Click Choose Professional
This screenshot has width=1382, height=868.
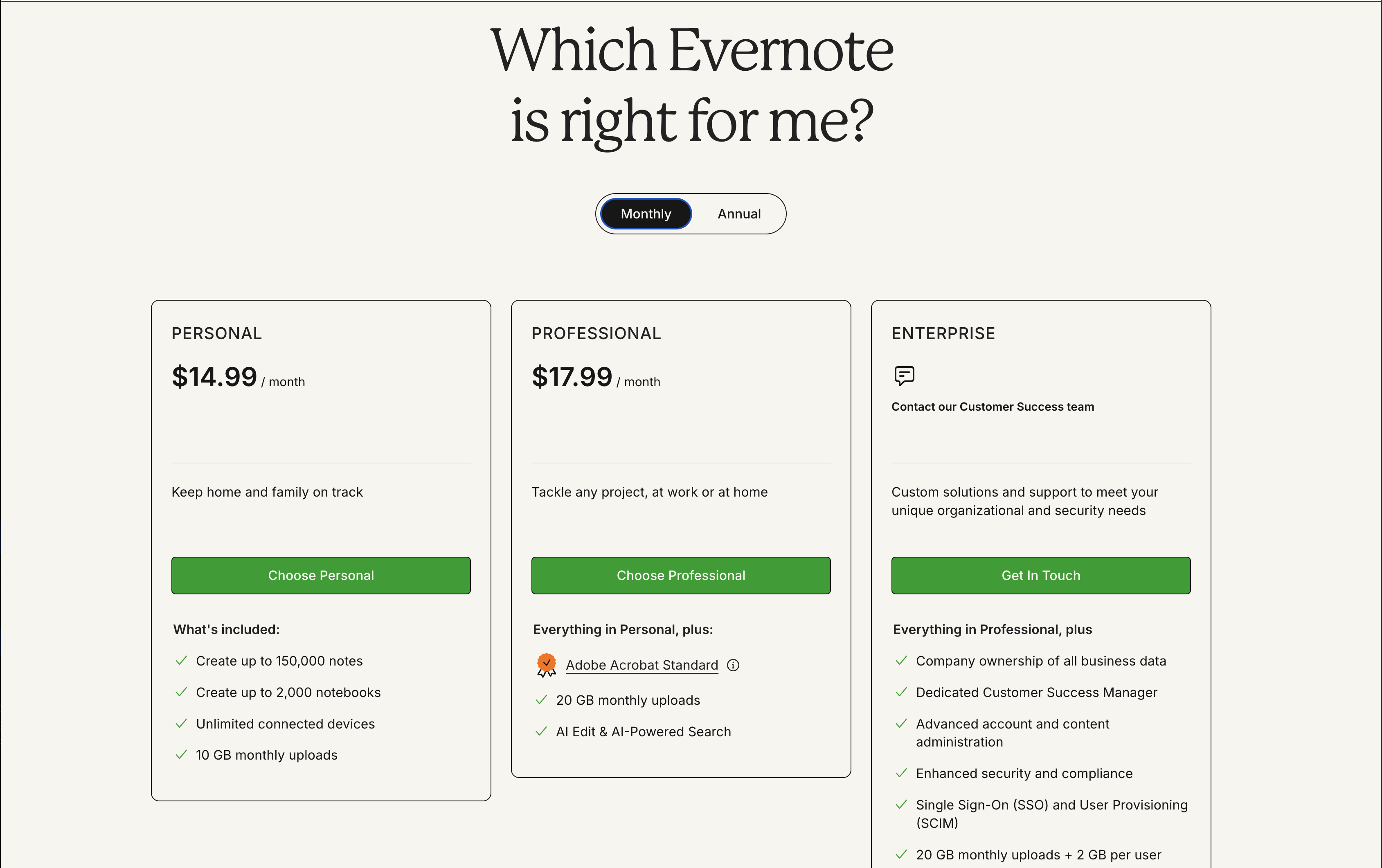point(681,576)
